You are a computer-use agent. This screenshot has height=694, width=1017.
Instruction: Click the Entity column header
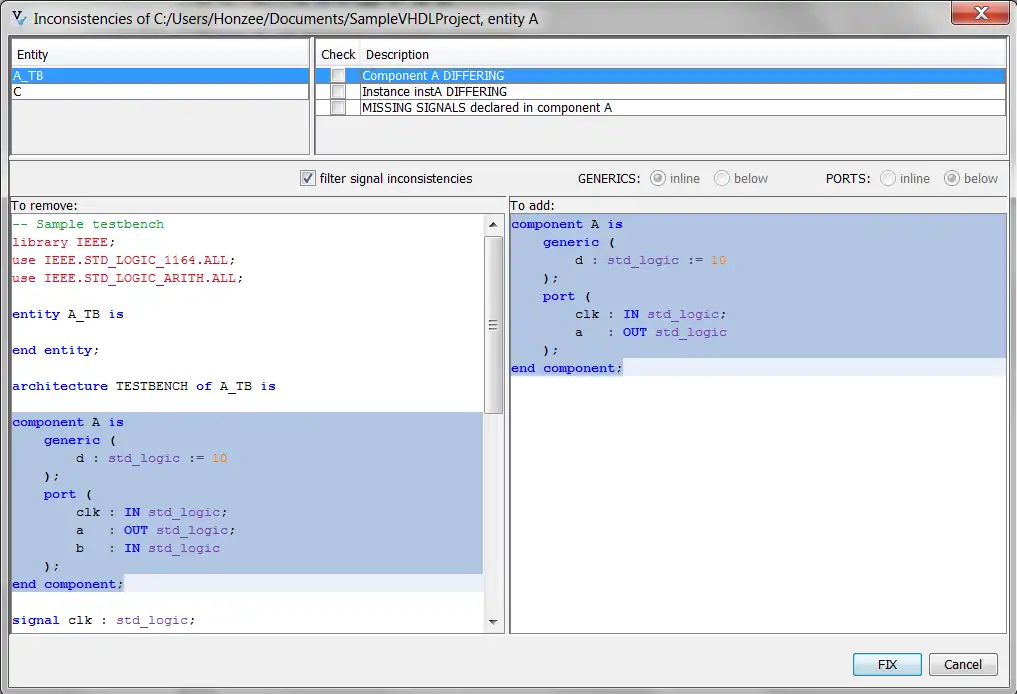(x=160, y=55)
